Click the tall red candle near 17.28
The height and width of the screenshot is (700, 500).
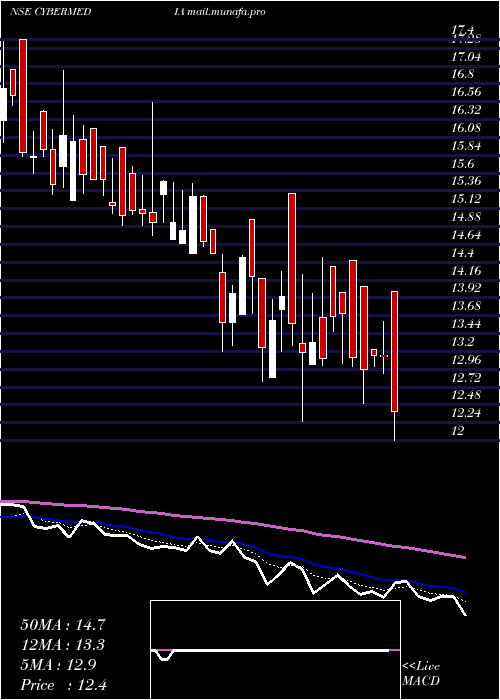[x=23, y=96]
